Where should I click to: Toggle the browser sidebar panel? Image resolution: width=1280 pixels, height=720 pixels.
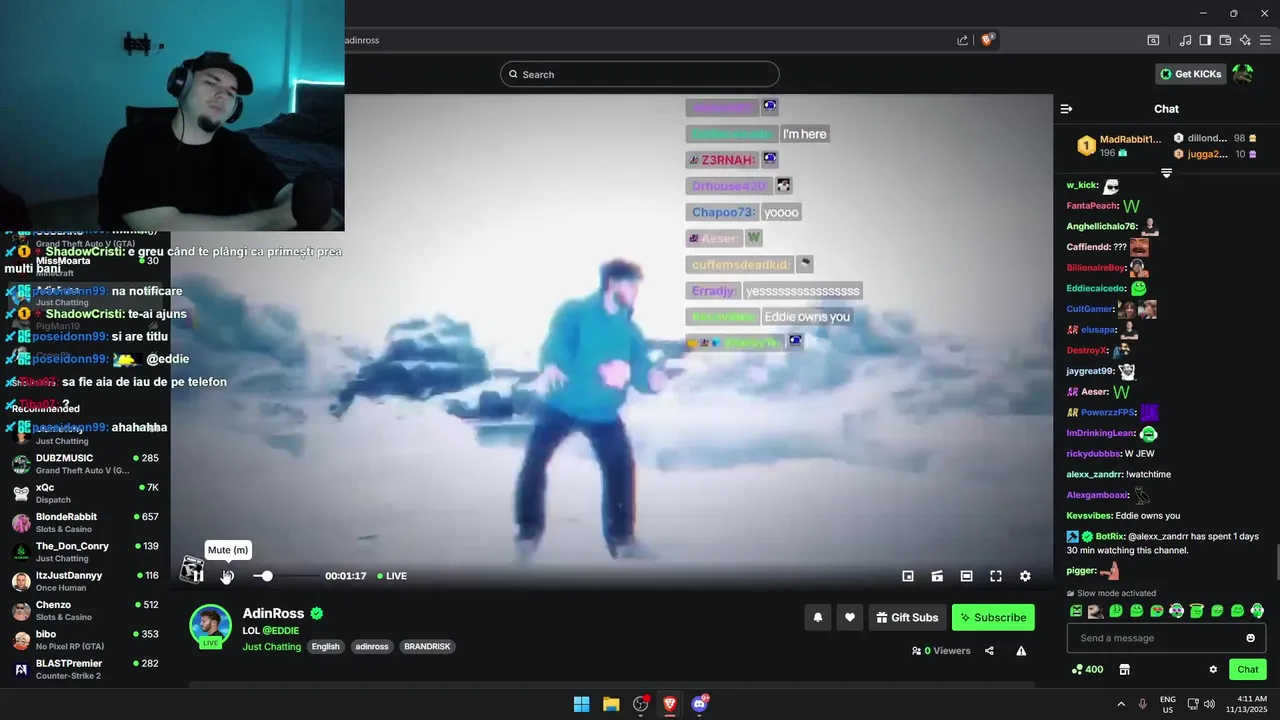coord(1205,40)
